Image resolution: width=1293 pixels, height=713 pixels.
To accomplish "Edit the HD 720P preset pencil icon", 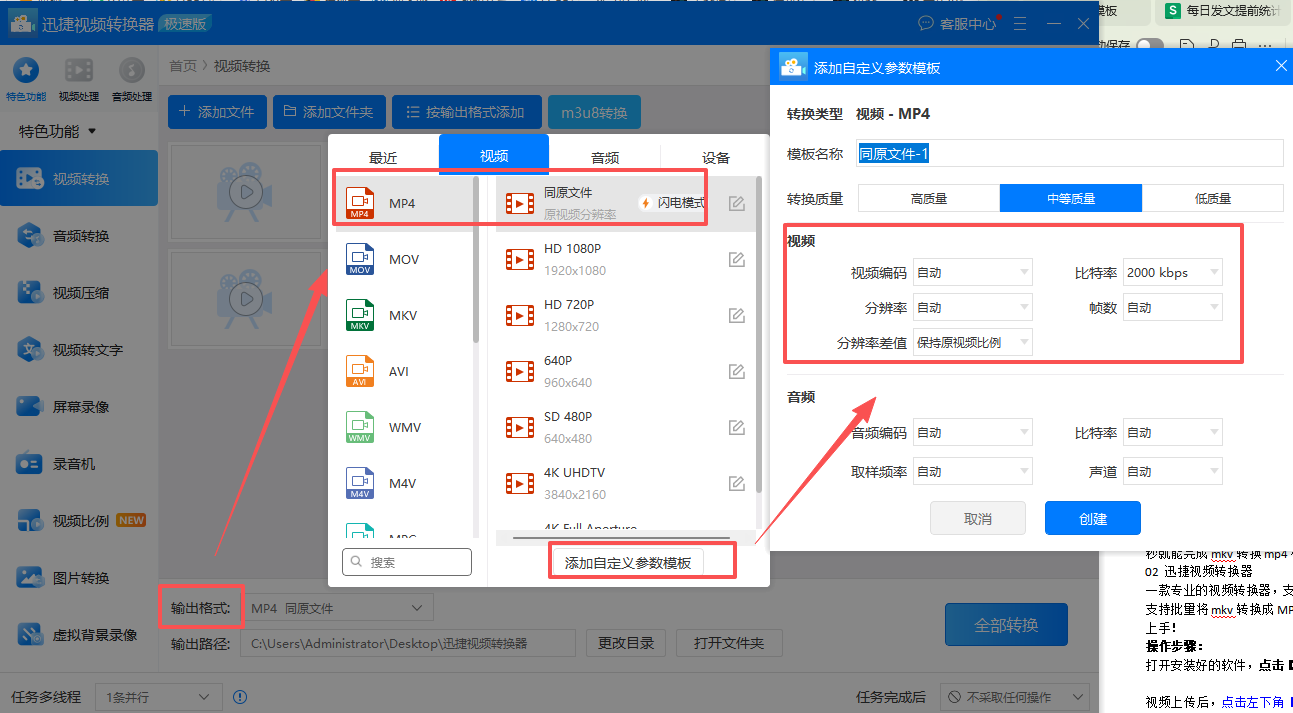I will tap(737, 316).
